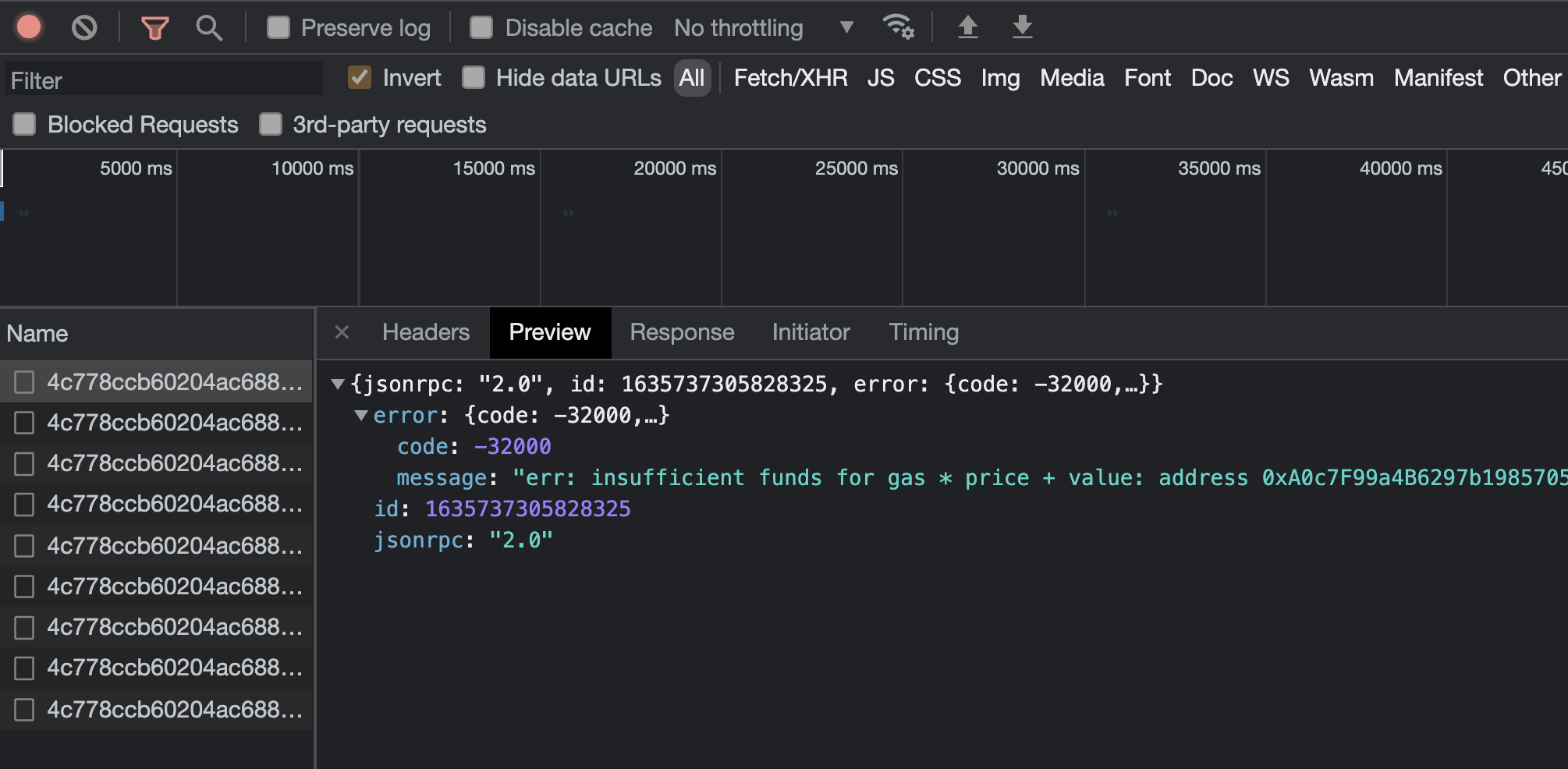
Task: Filter by Img requests
Action: click(1000, 78)
